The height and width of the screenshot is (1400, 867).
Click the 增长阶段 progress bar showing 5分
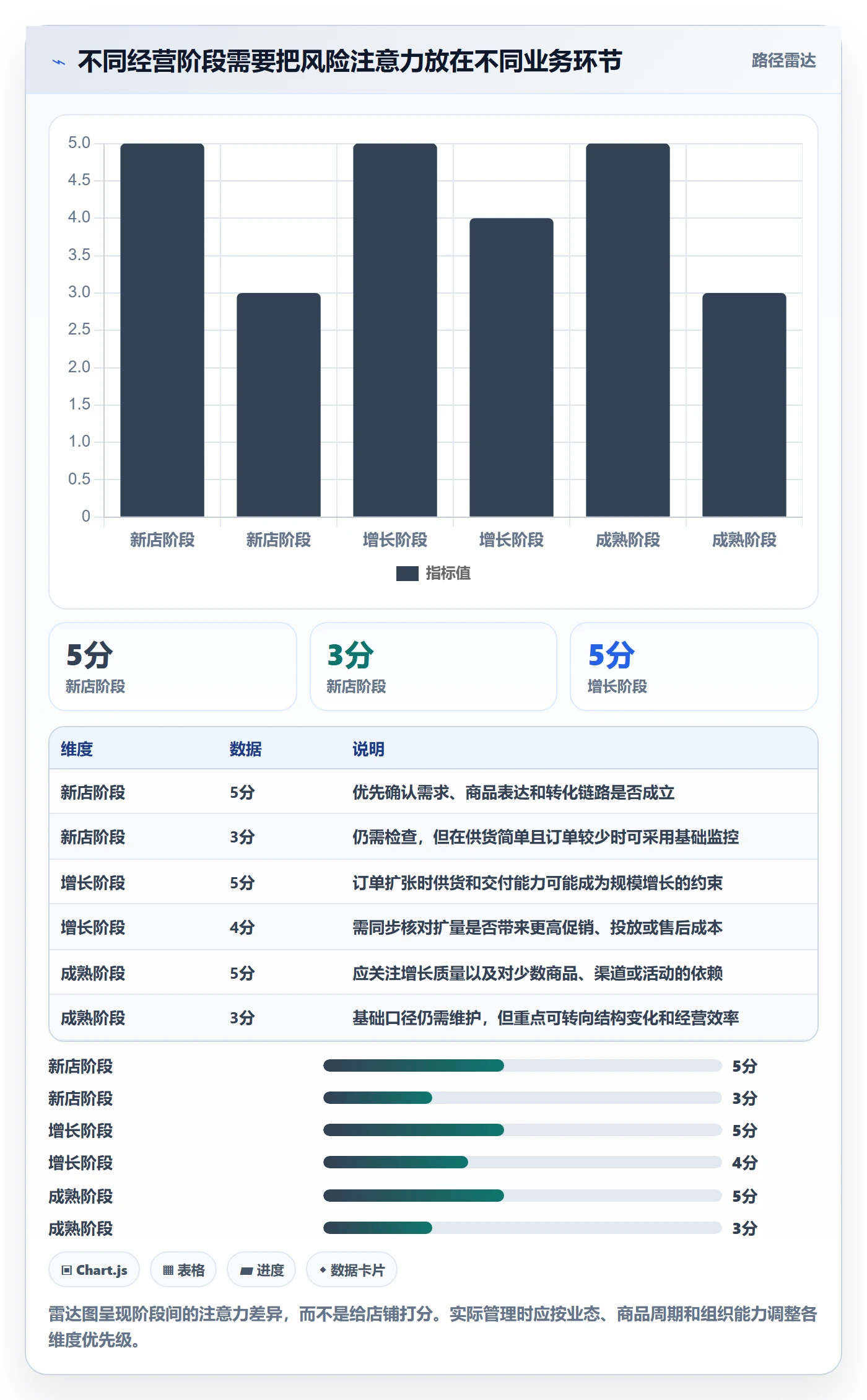[x=522, y=1130]
